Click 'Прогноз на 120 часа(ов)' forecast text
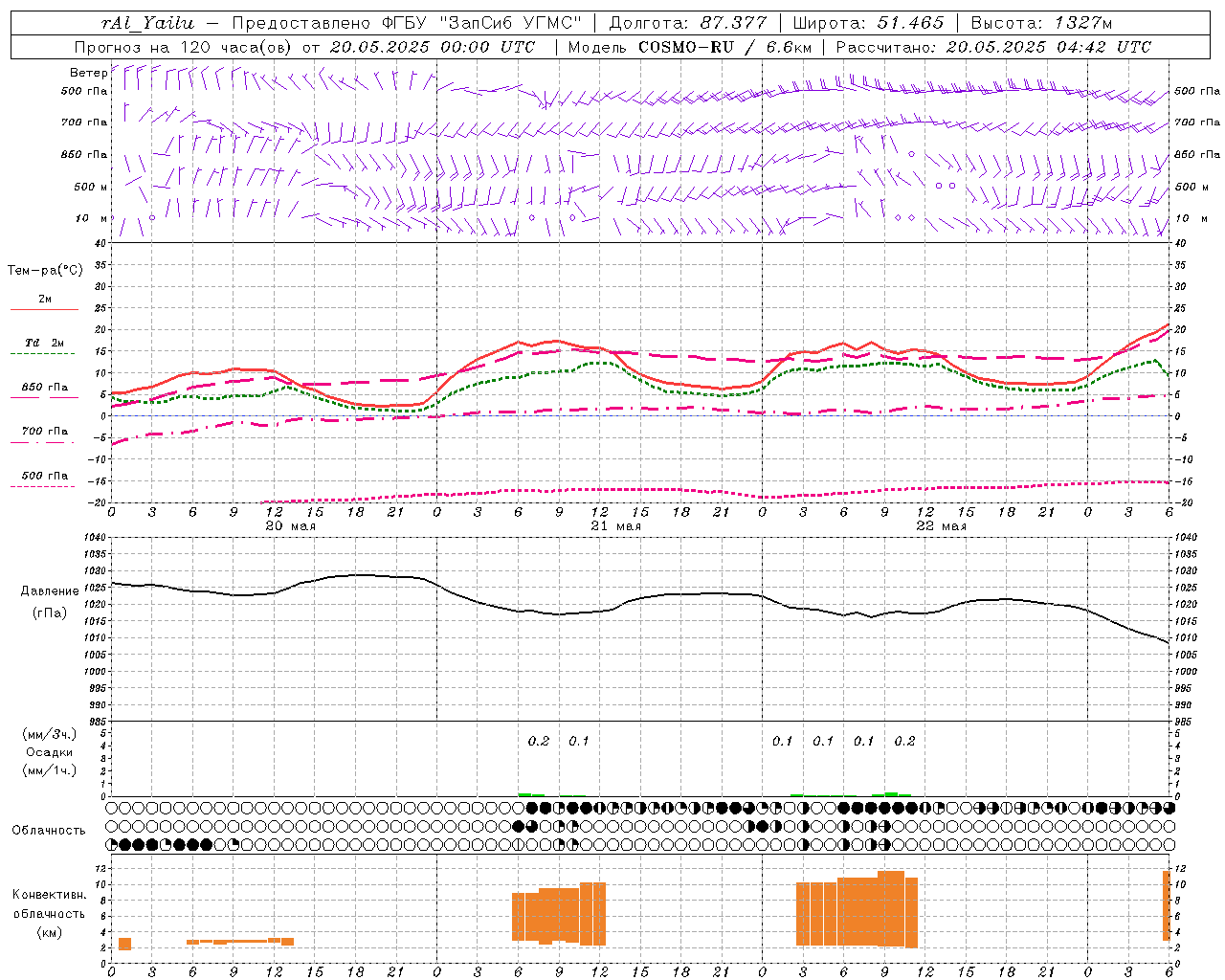The height and width of the screenshot is (980, 1225). coord(184,47)
